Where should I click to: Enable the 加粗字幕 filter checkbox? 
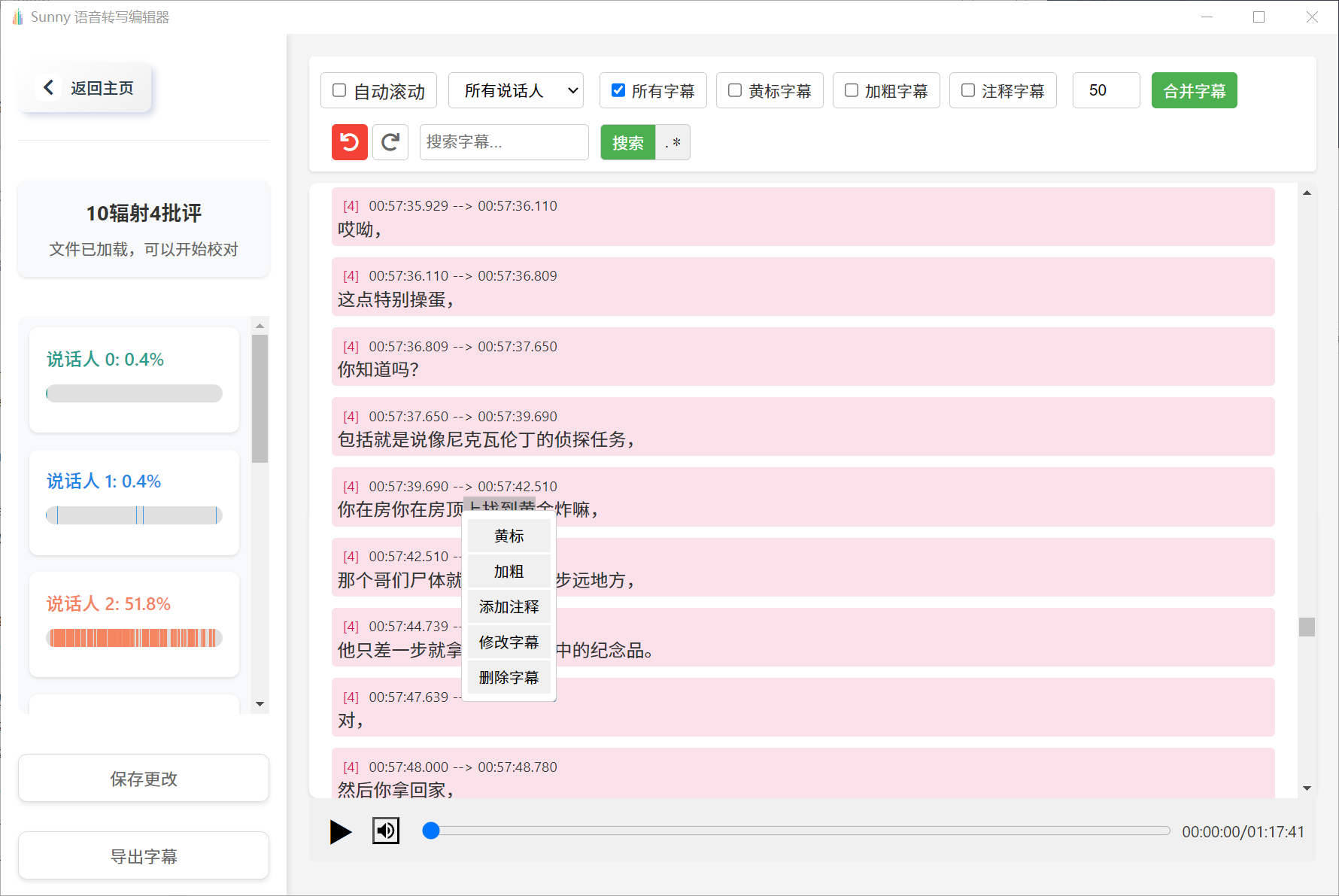pyautogui.click(x=851, y=90)
